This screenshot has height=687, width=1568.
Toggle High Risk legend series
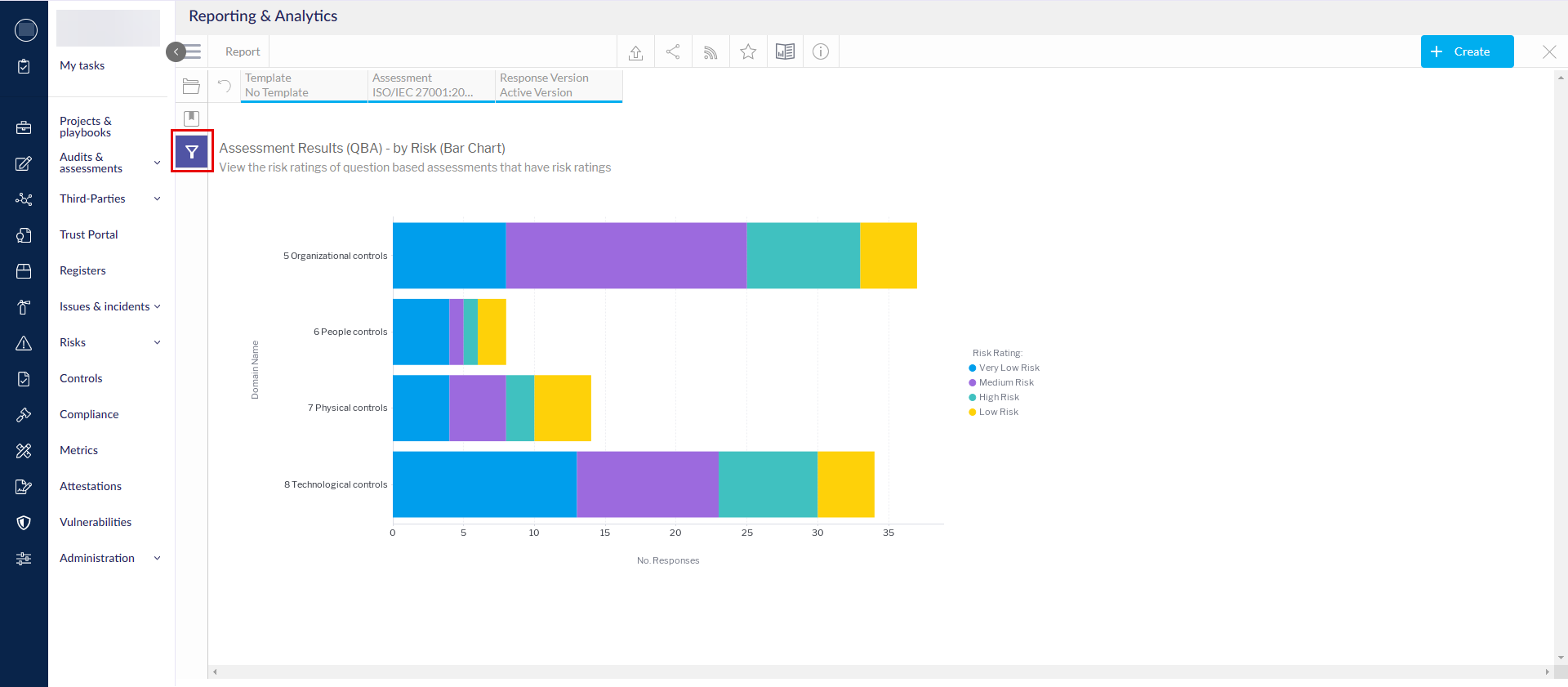[x=998, y=397]
